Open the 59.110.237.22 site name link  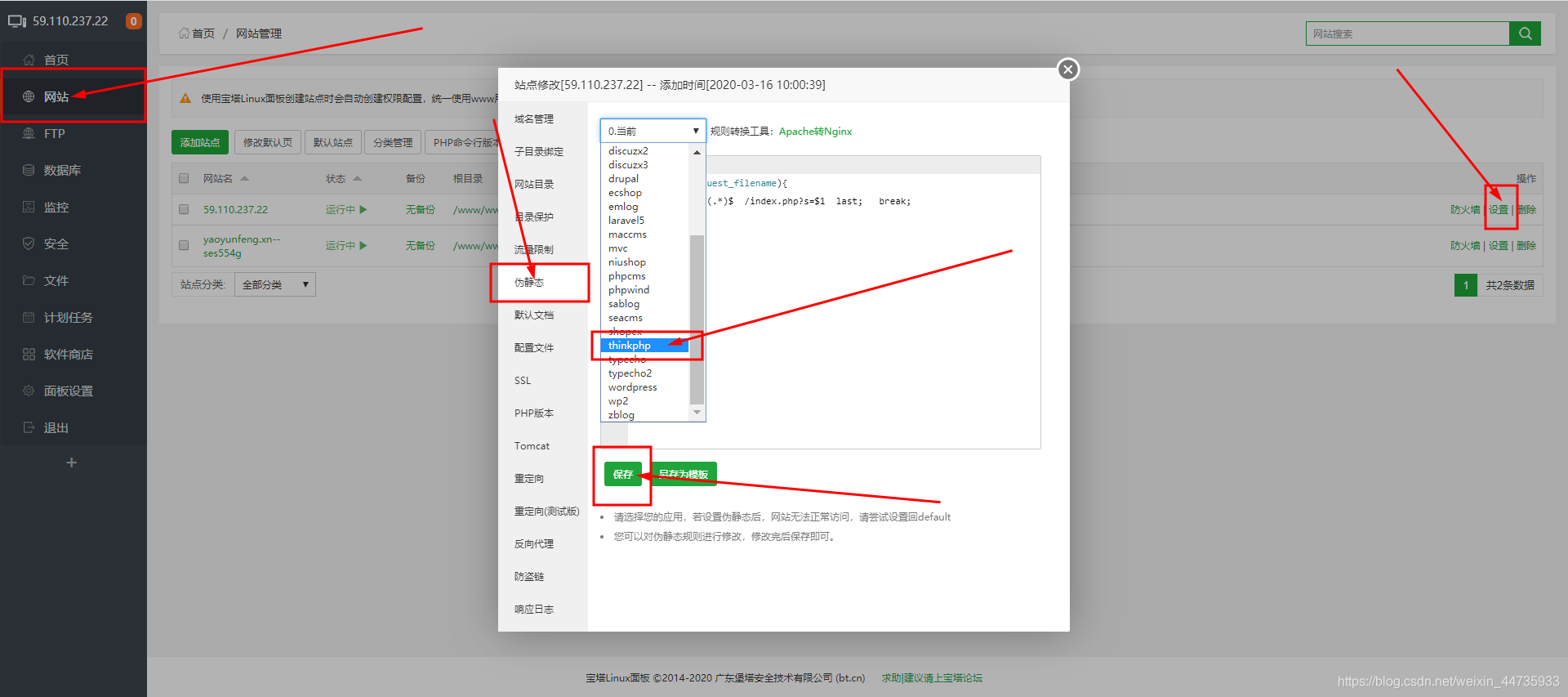(235, 210)
